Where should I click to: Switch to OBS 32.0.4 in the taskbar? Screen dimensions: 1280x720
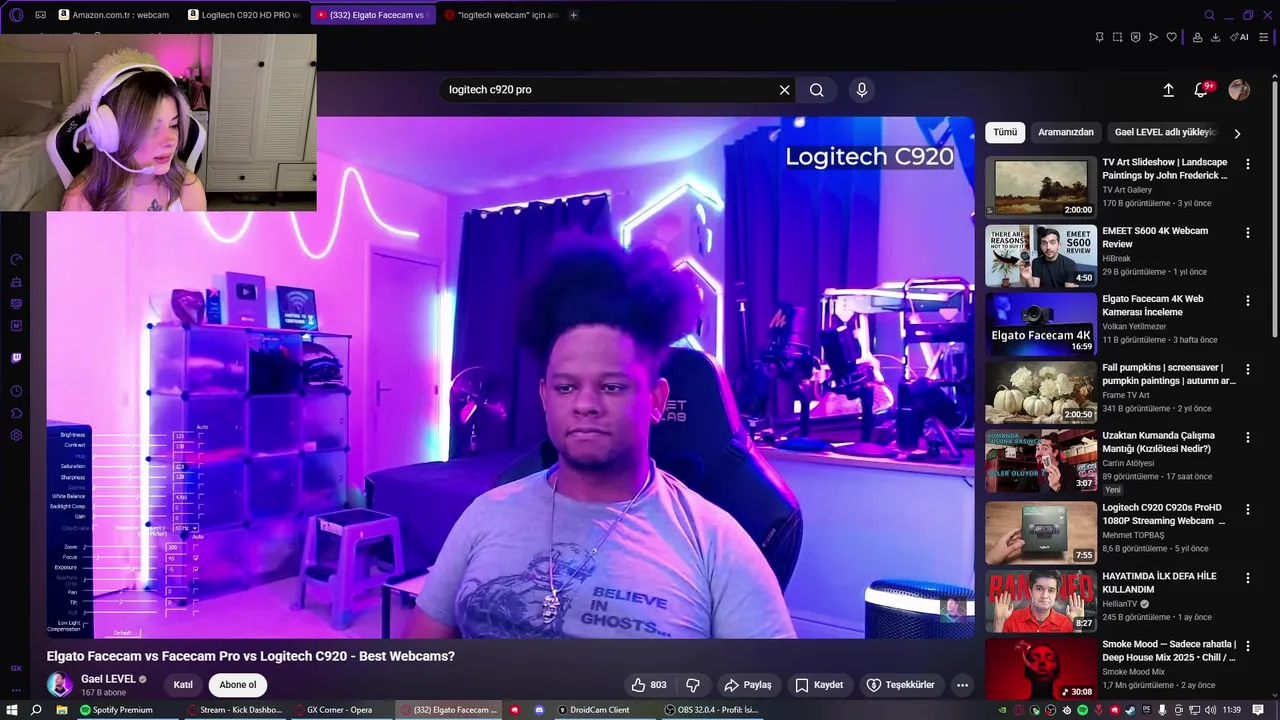713,710
